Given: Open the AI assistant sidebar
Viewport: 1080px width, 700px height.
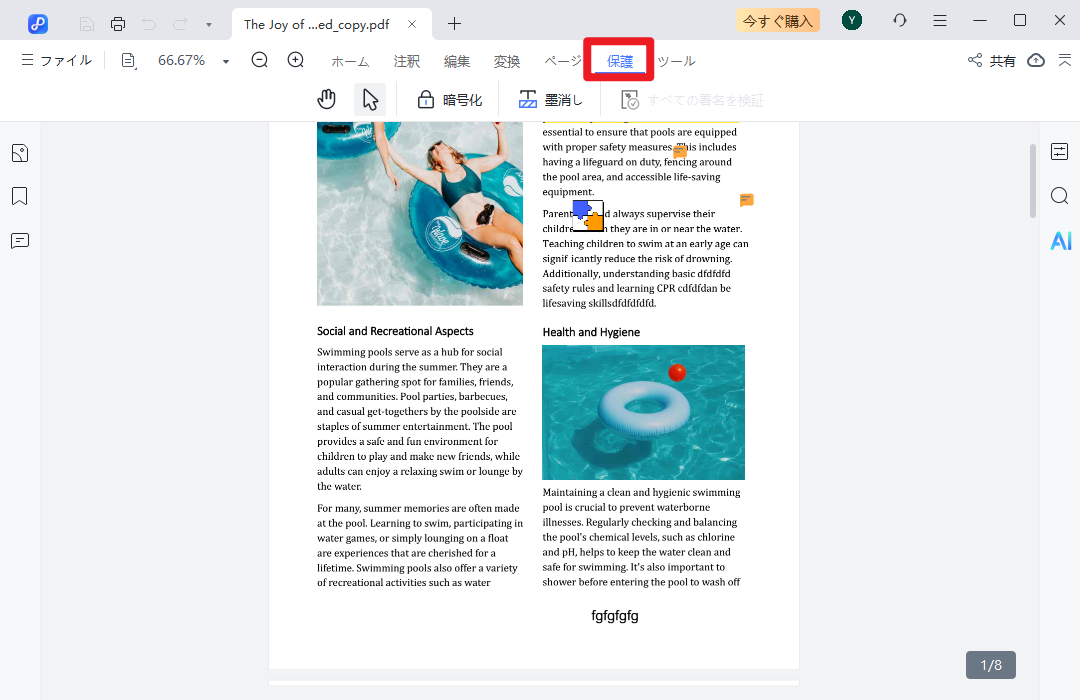Looking at the screenshot, I should [1060, 240].
